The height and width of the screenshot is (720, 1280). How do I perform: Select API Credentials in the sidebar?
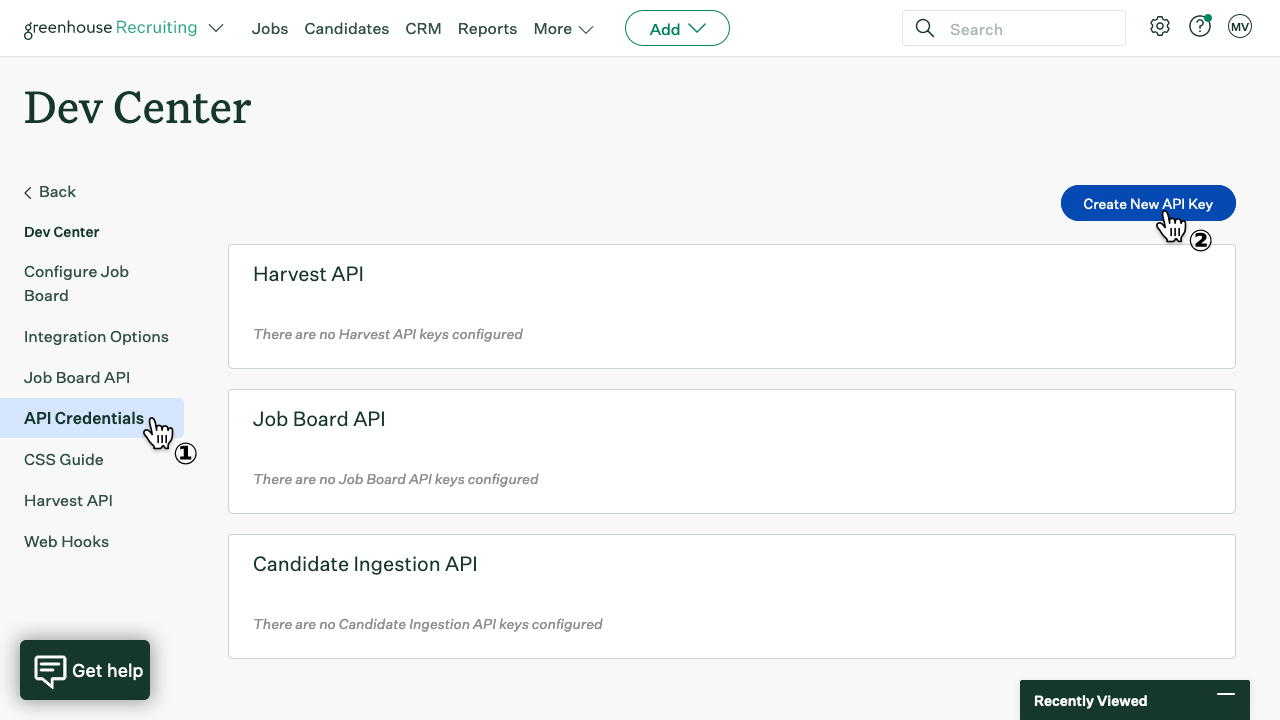(84, 418)
